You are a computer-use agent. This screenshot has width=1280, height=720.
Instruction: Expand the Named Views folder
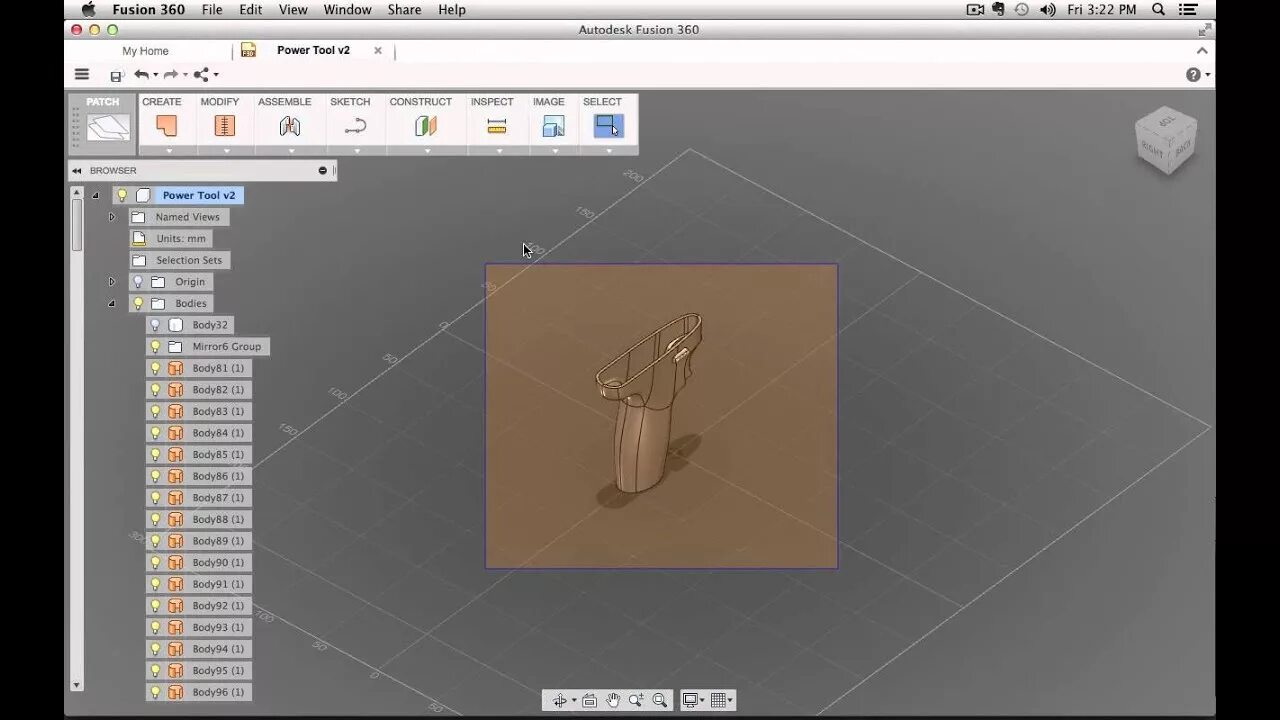pyautogui.click(x=112, y=217)
